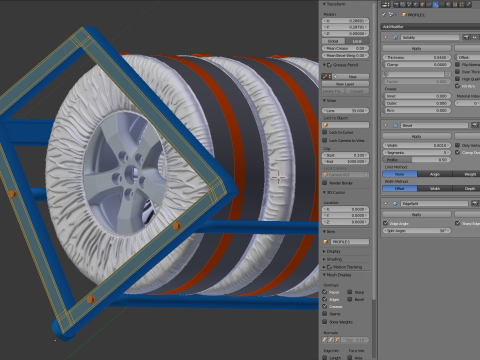Open the Add Modifier dropdown

(430, 27)
